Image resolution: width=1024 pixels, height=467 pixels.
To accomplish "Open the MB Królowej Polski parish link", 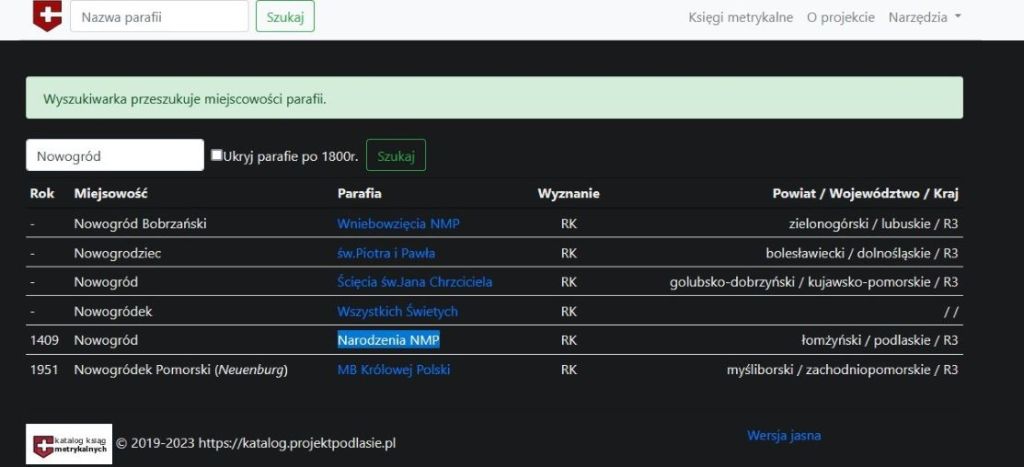I will 393,370.
